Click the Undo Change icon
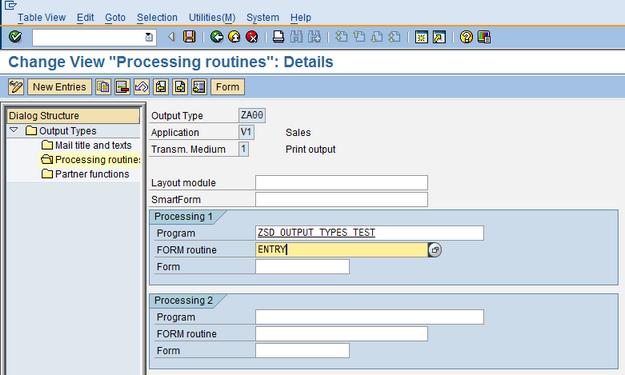The height and width of the screenshot is (375, 625). click(142, 87)
